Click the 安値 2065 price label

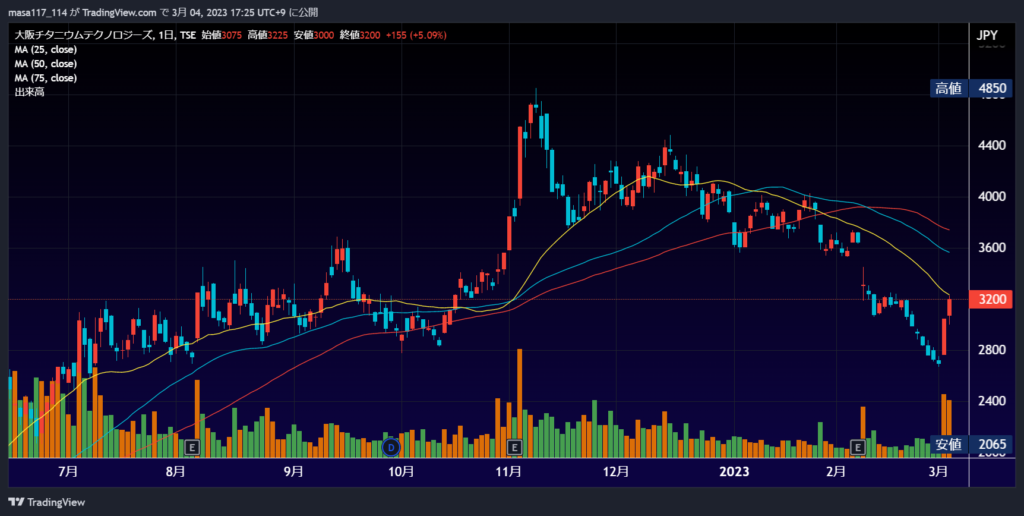[971, 445]
